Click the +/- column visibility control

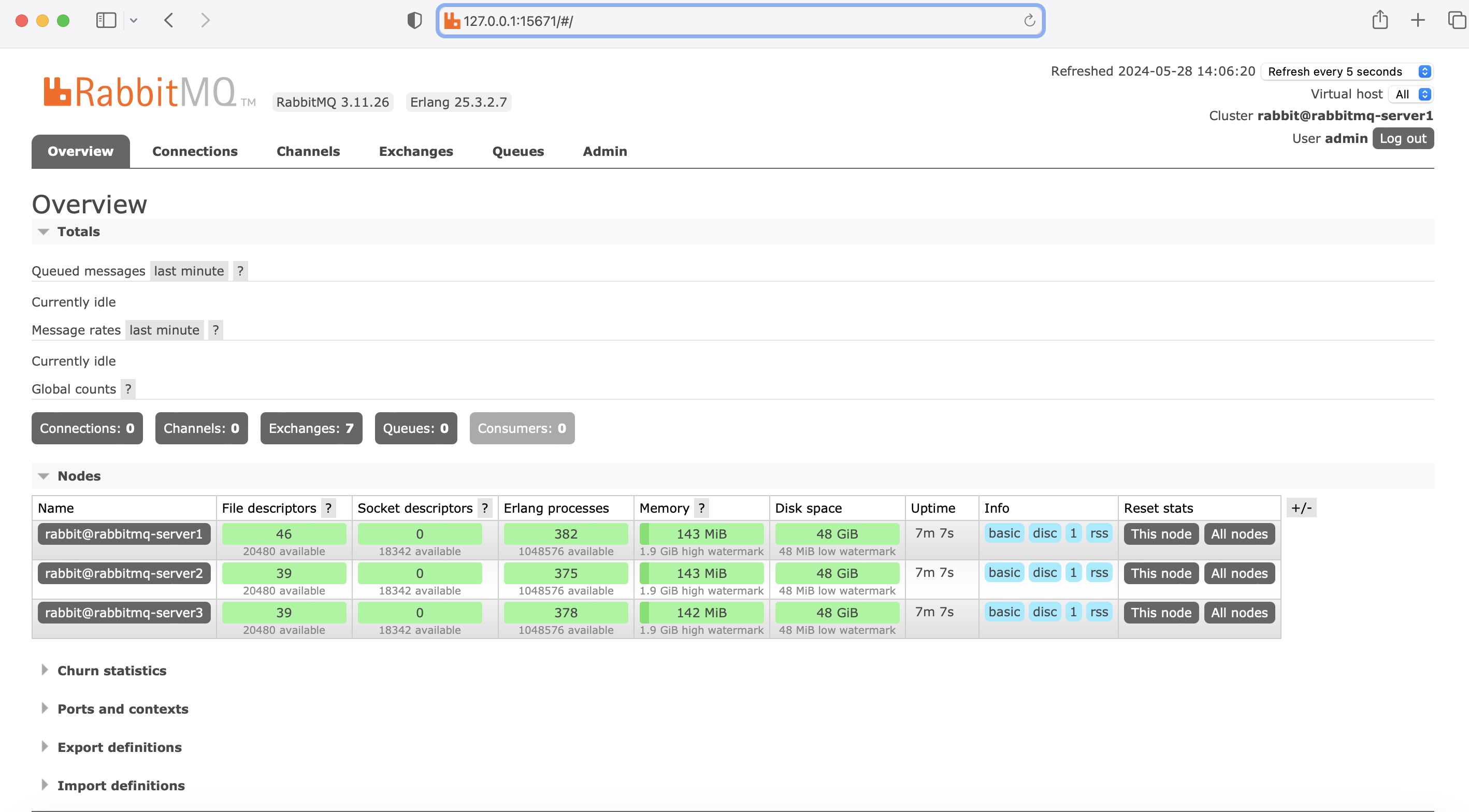coord(1302,508)
